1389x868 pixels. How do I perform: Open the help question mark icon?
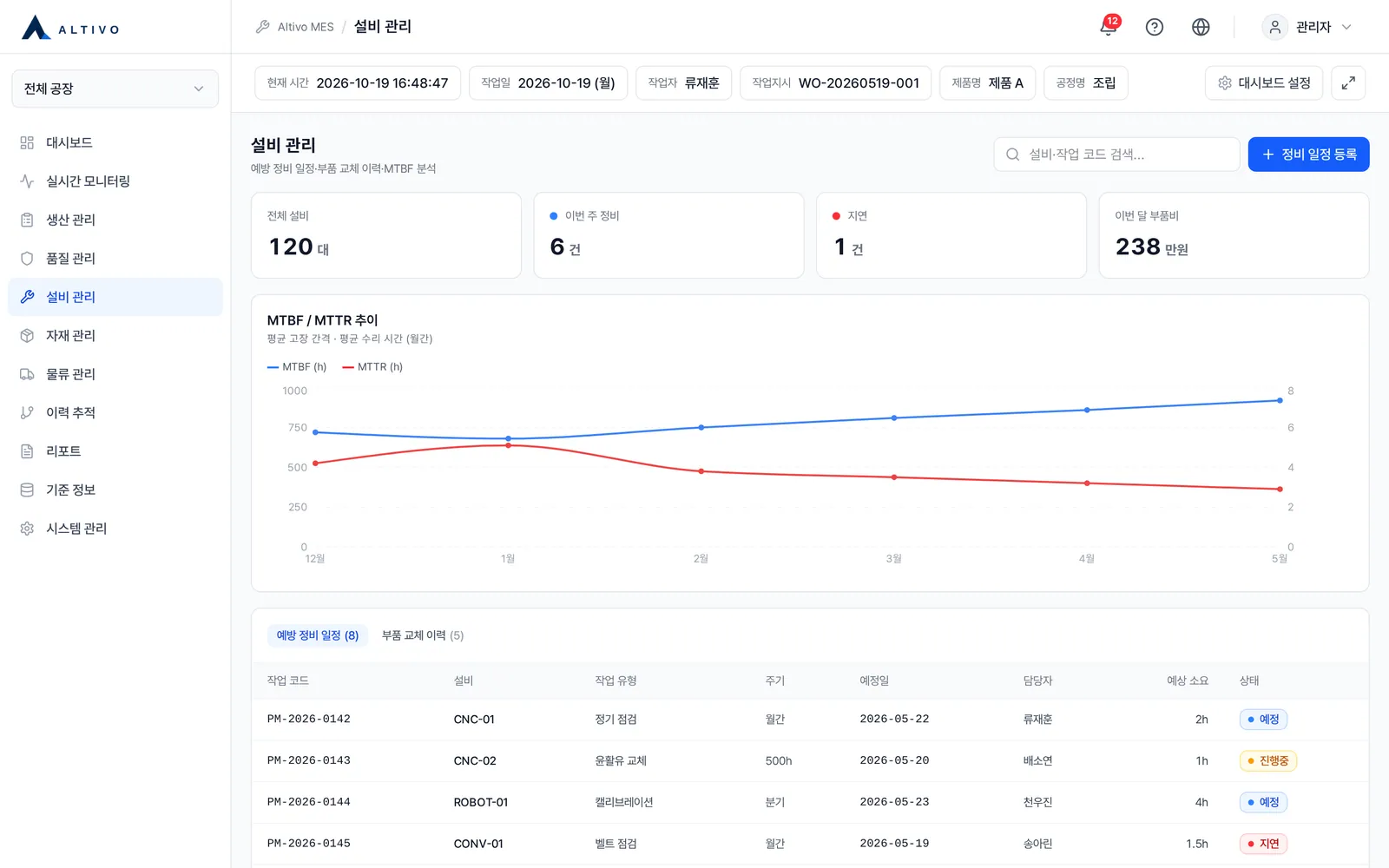tap(1155, 27)
